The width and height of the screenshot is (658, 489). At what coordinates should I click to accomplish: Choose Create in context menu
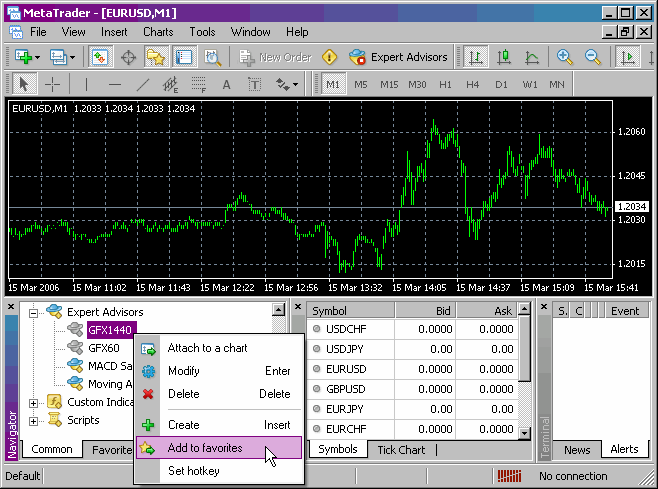pyautogui.click(x=219, y=425)
